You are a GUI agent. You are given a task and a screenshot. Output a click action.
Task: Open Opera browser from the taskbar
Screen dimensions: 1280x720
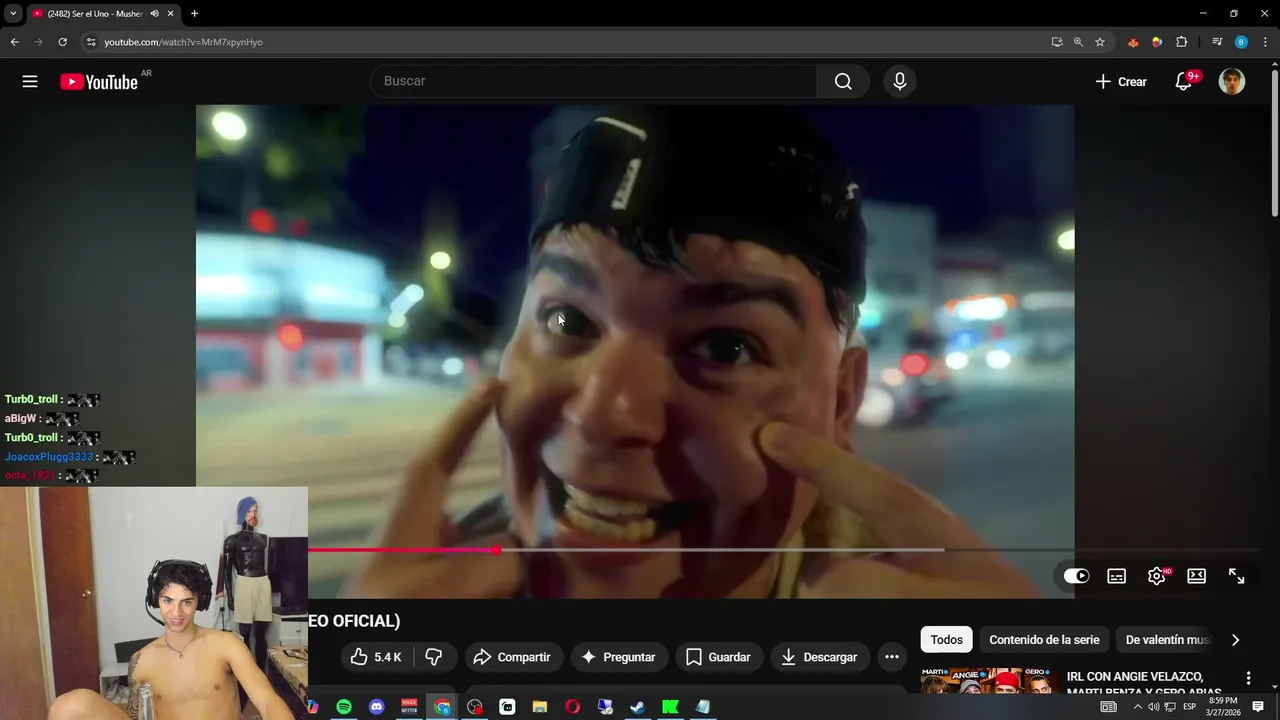coord(572,707)
